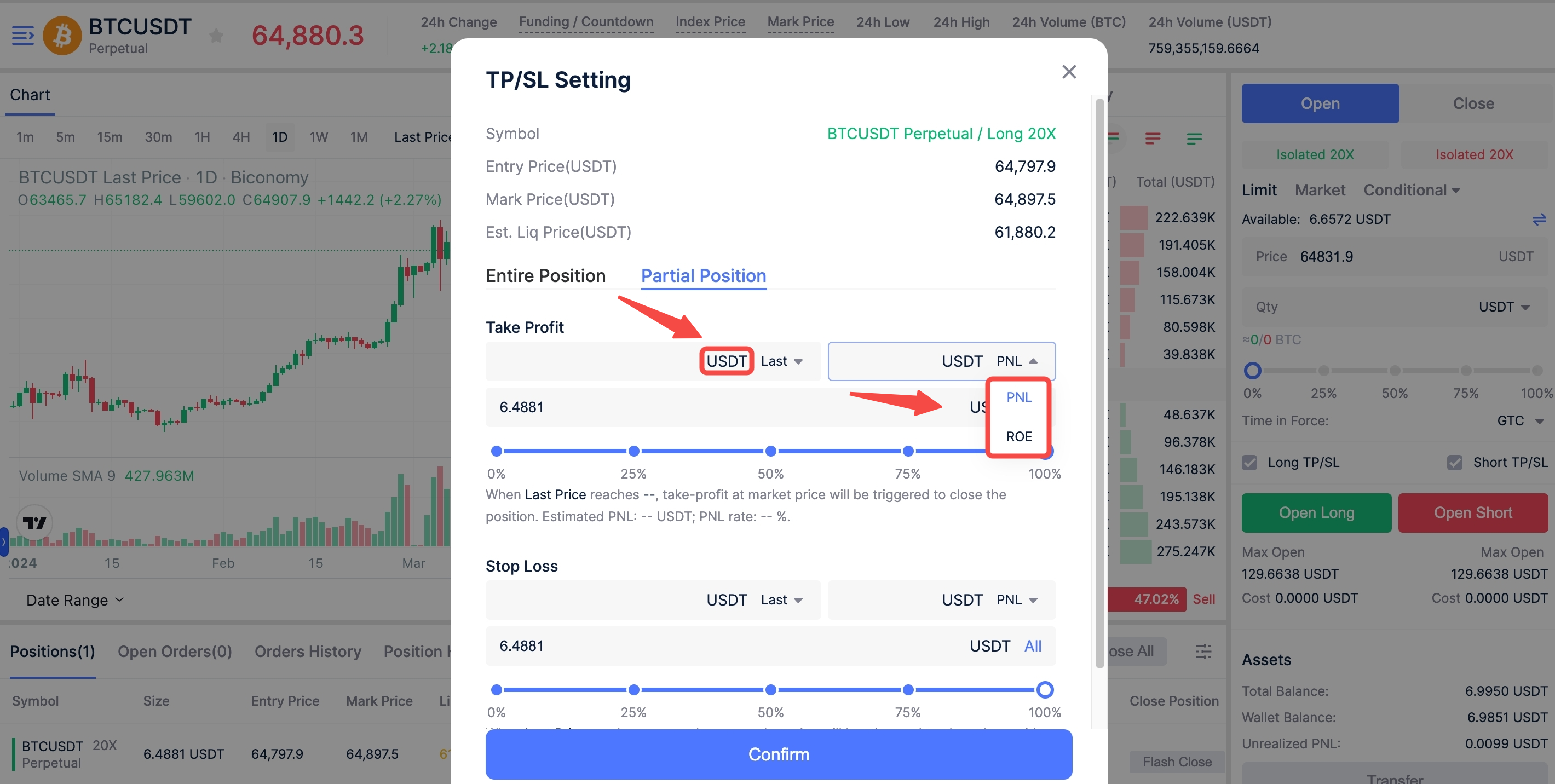Open the Open Orders(0) tab

click(175, 651)
